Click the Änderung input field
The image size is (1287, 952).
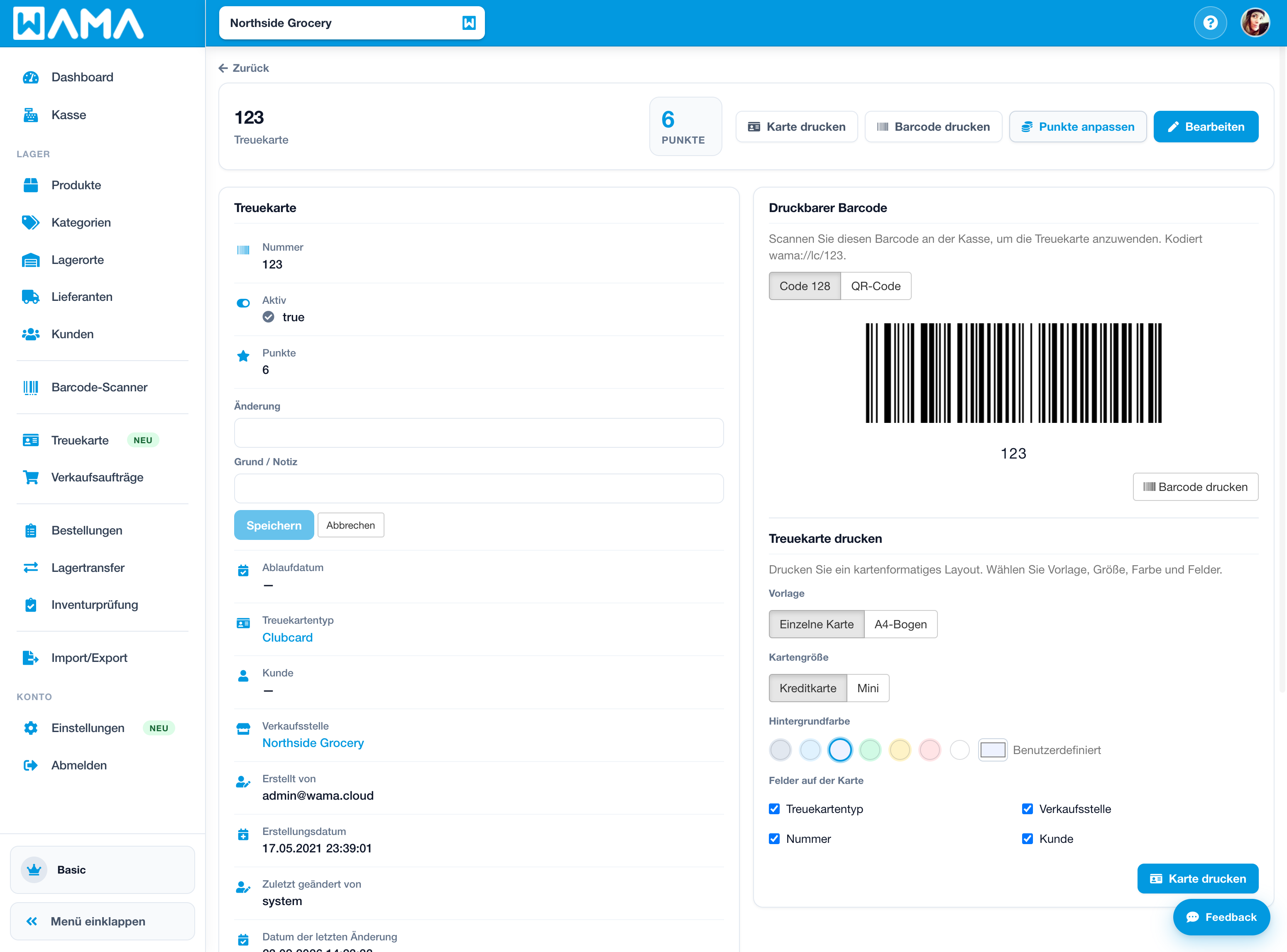point(478,433)
